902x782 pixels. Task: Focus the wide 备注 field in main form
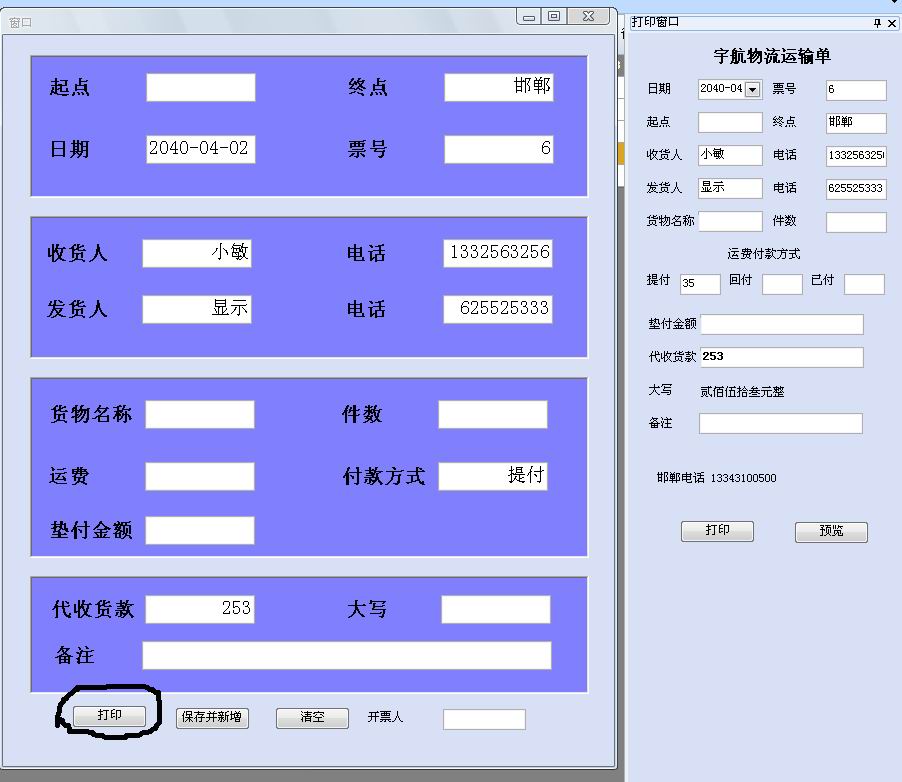point(347,655)
